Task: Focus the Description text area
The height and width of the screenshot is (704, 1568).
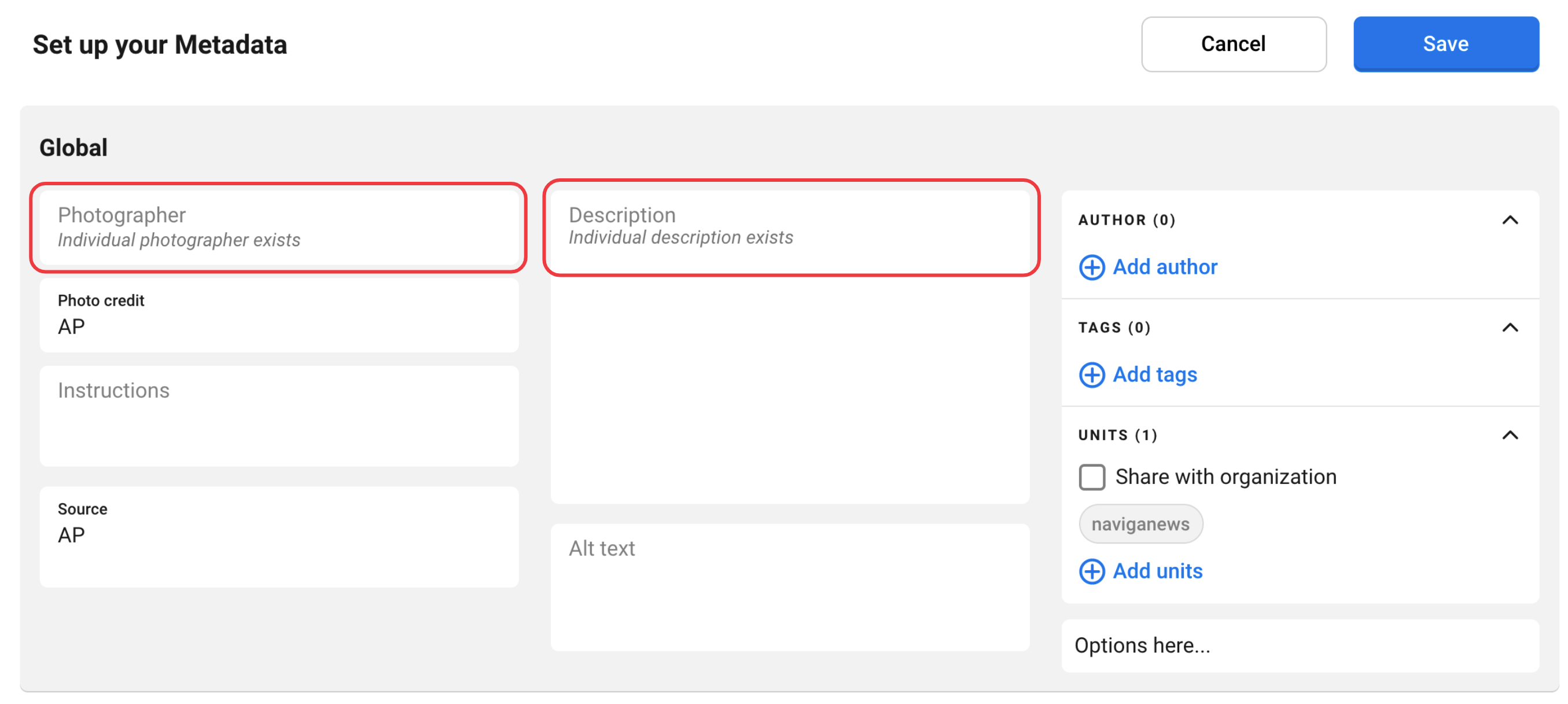Action: (x=790, y=365)
